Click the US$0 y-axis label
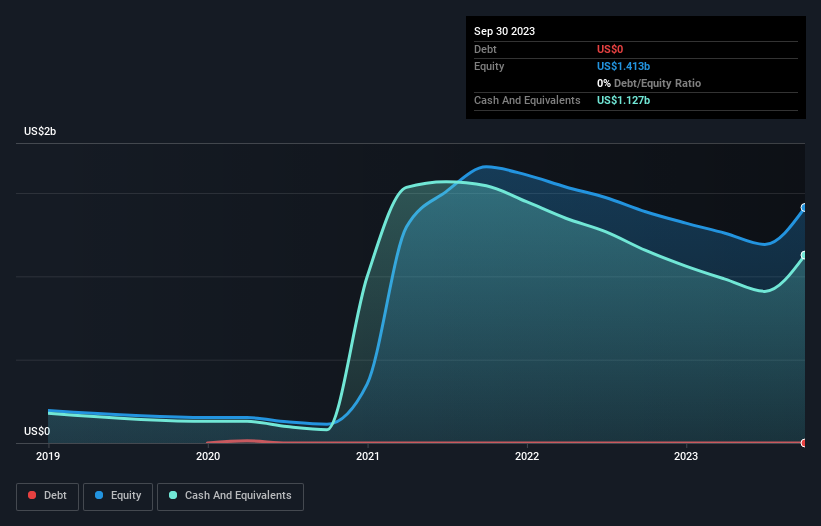Screen dimensions: 821x526 [37, 431]
